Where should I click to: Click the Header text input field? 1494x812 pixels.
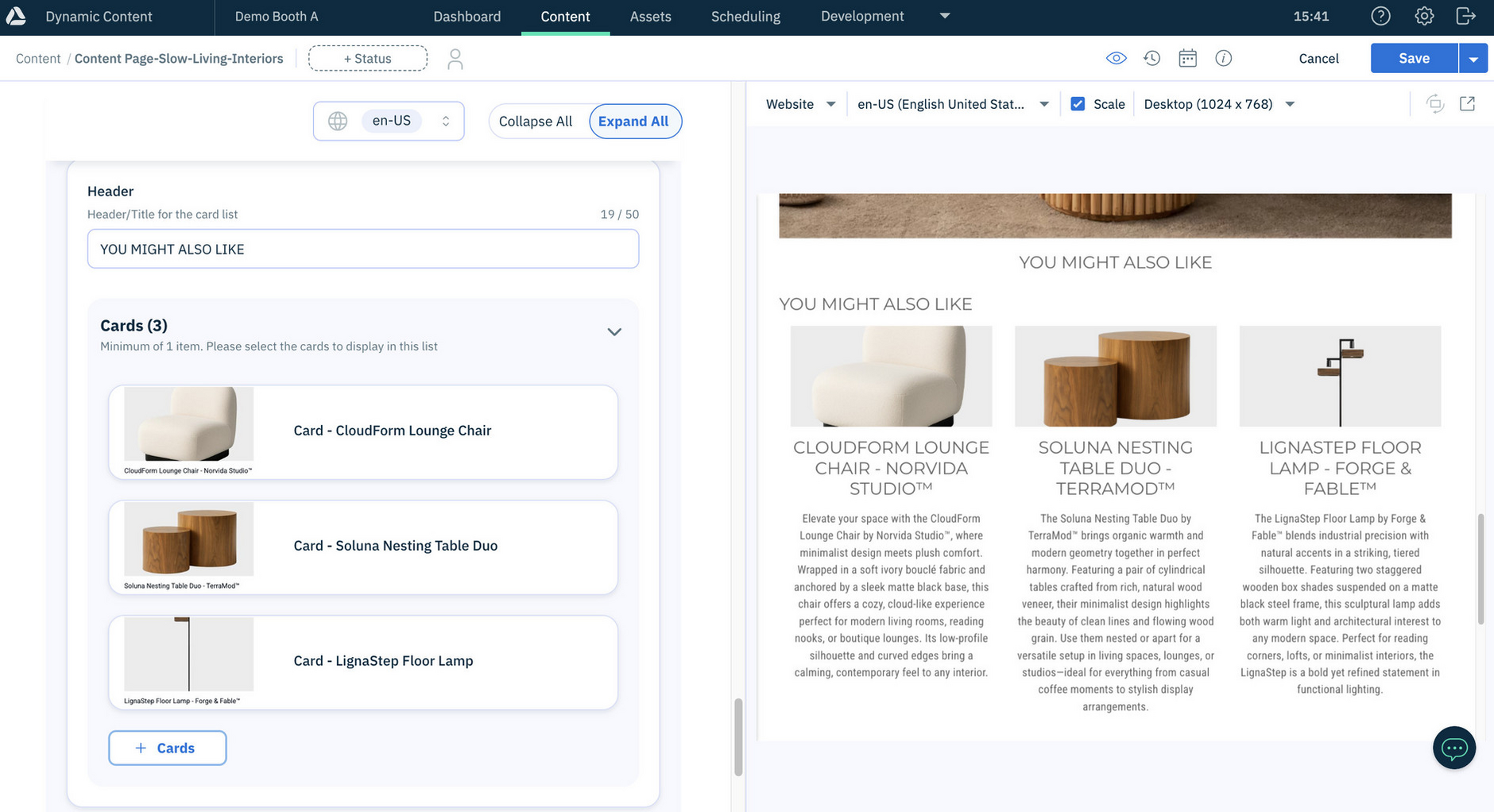pyautogui.click(x=363, y=249)
